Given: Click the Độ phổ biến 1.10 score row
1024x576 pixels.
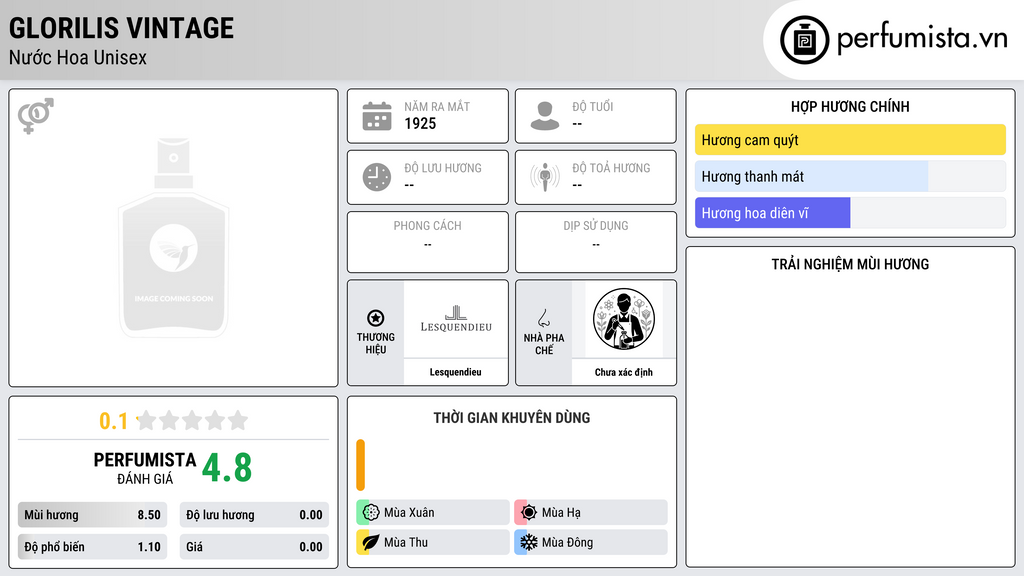Looking at the screenshot, I should (92, 547).
